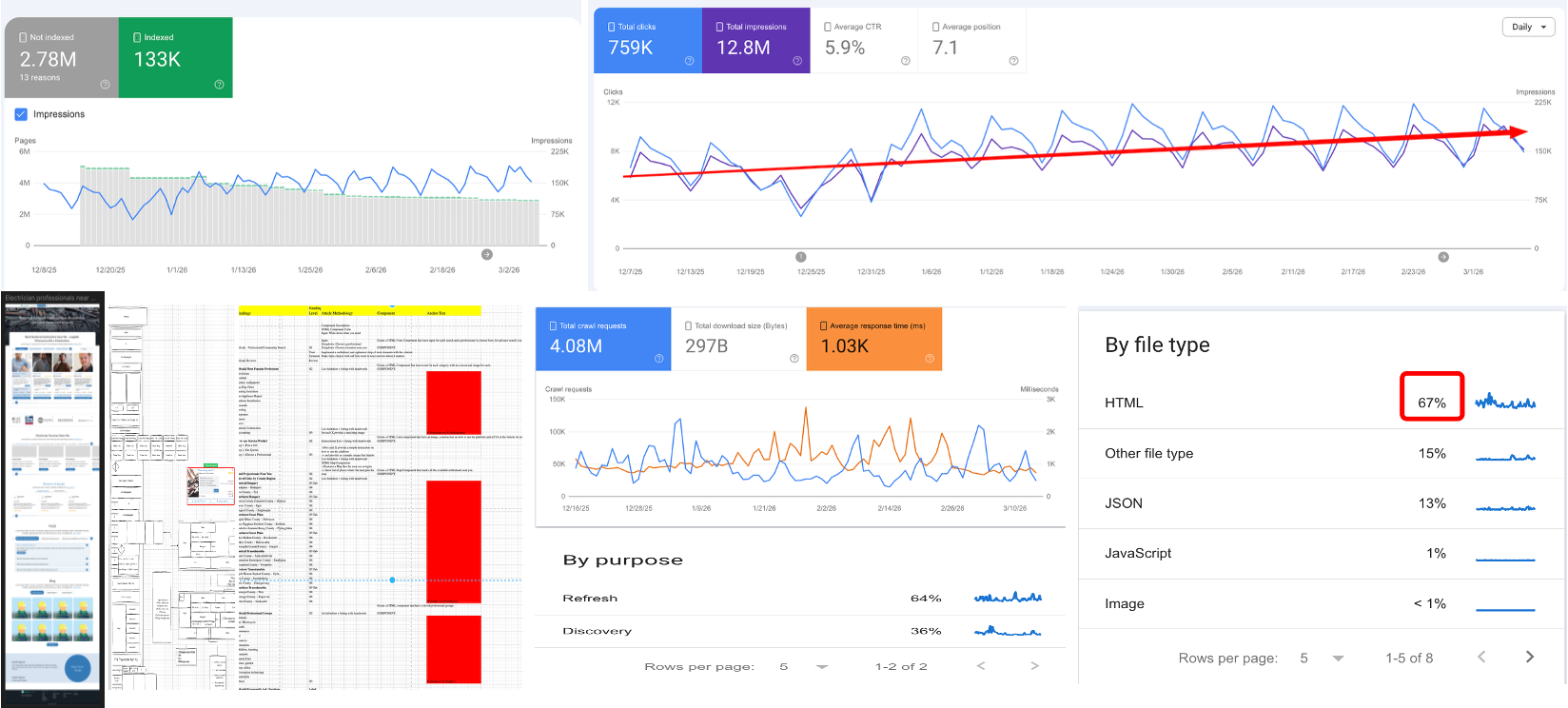Viewport: 1568px width, 708px height.
Task: Open help icon on Total impressions card
Action: [x=797, y=61]
